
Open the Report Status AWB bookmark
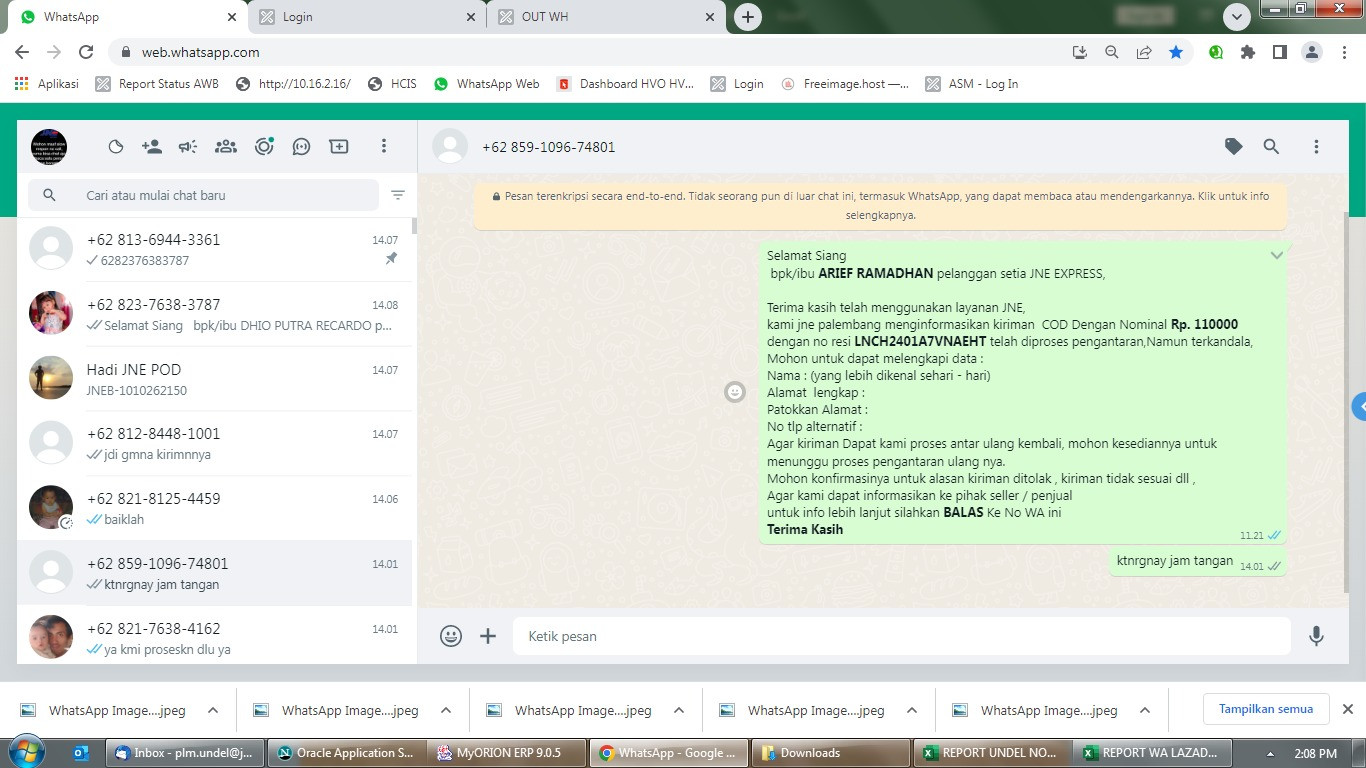pos(157,84)
